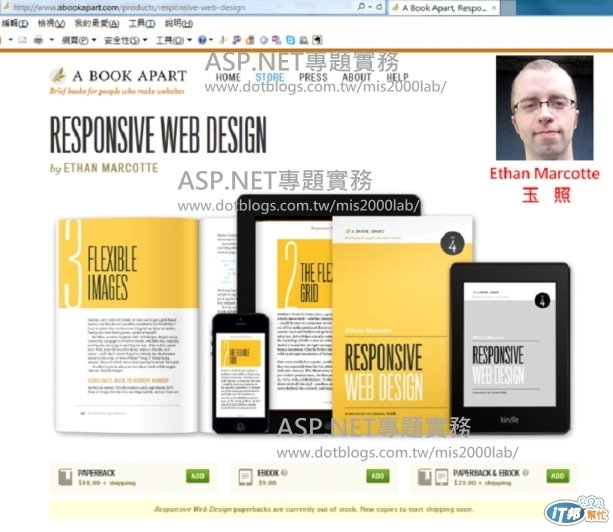This screenshot has width=613, height=532.
Task: Click the Ethan Marcotte portrait photo
Action: (x=545, y=108)
